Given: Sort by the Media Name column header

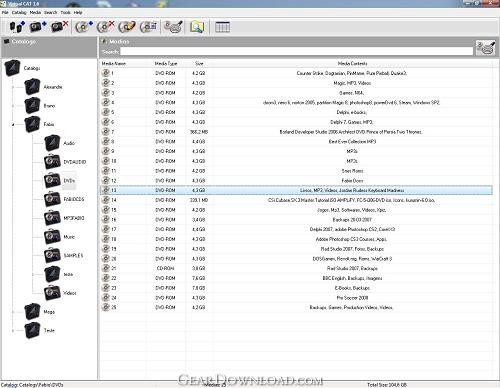Looking at the screenshot, I should point(114,63).
